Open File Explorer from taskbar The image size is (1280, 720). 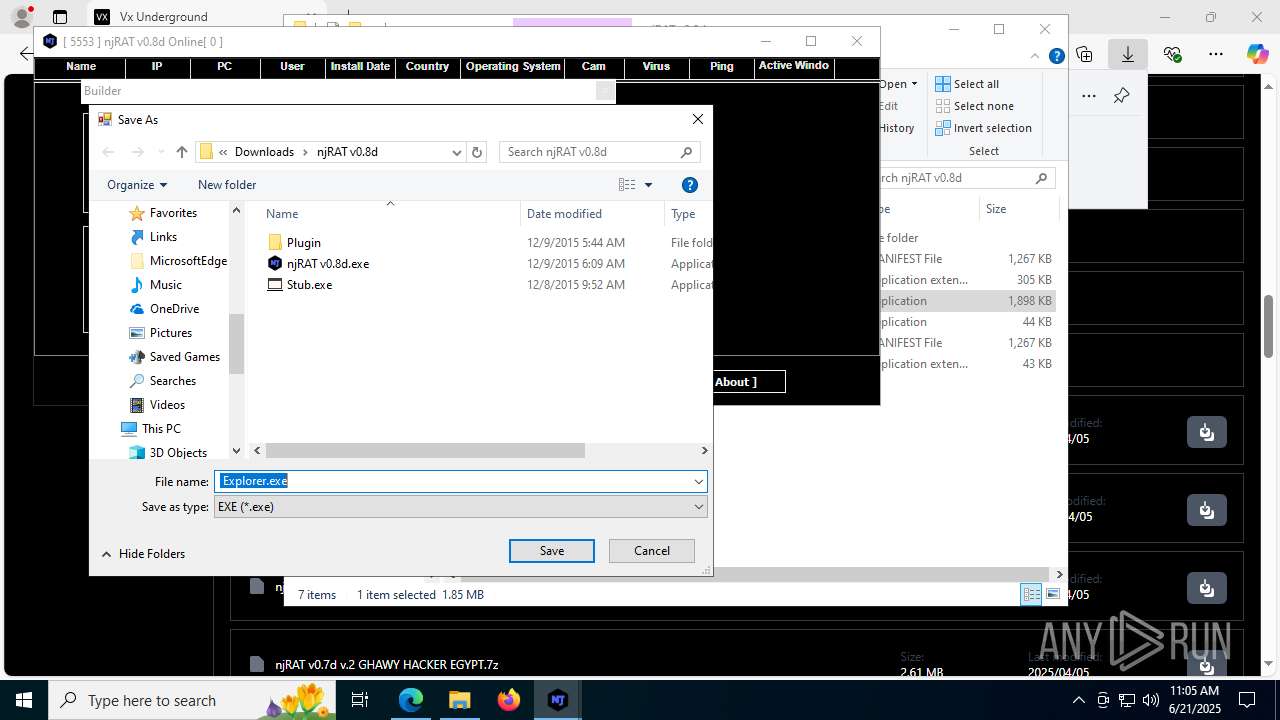(x=459, y=700)
